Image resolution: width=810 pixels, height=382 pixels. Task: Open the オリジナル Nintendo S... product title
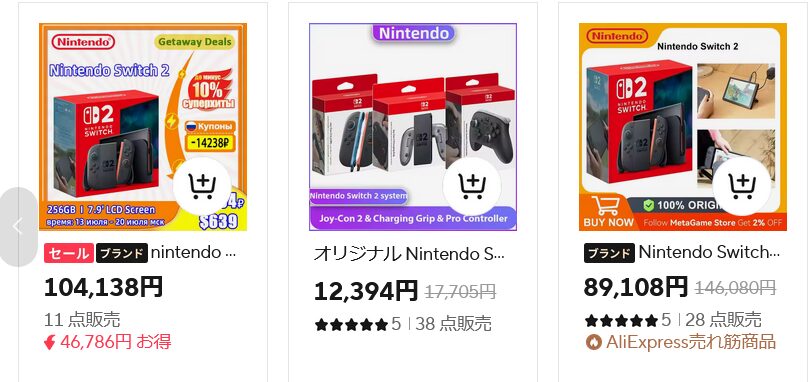409,254
